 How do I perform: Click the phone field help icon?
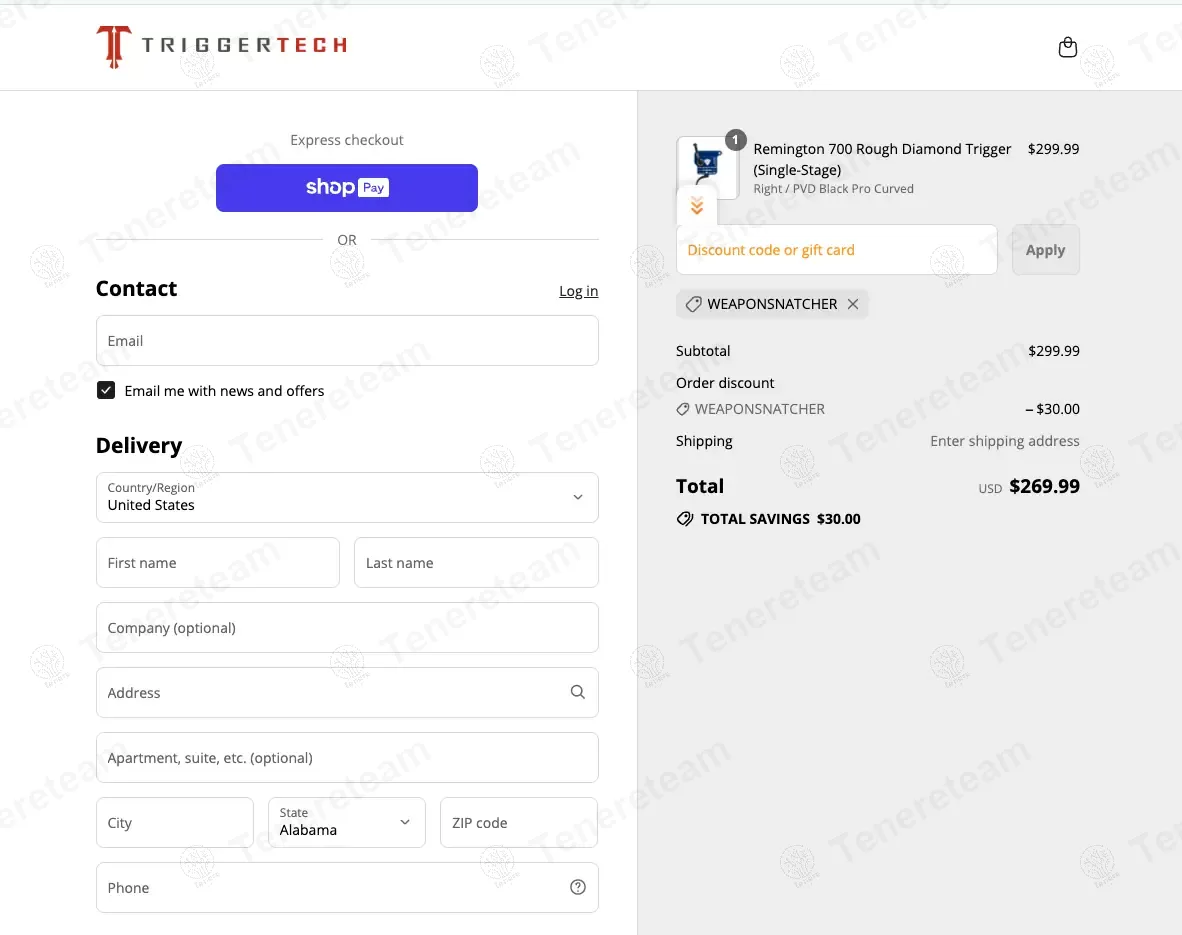[577, 887]
